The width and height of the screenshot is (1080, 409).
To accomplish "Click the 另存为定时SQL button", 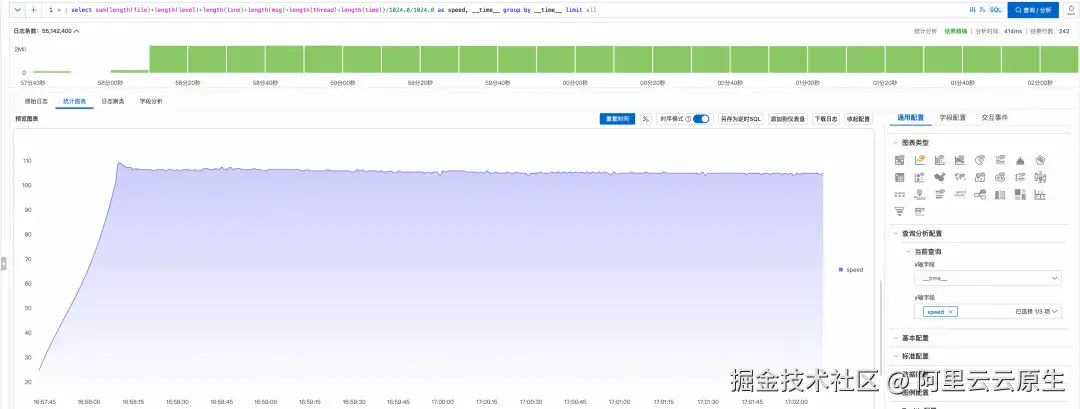I will click(x=740, y=119).
